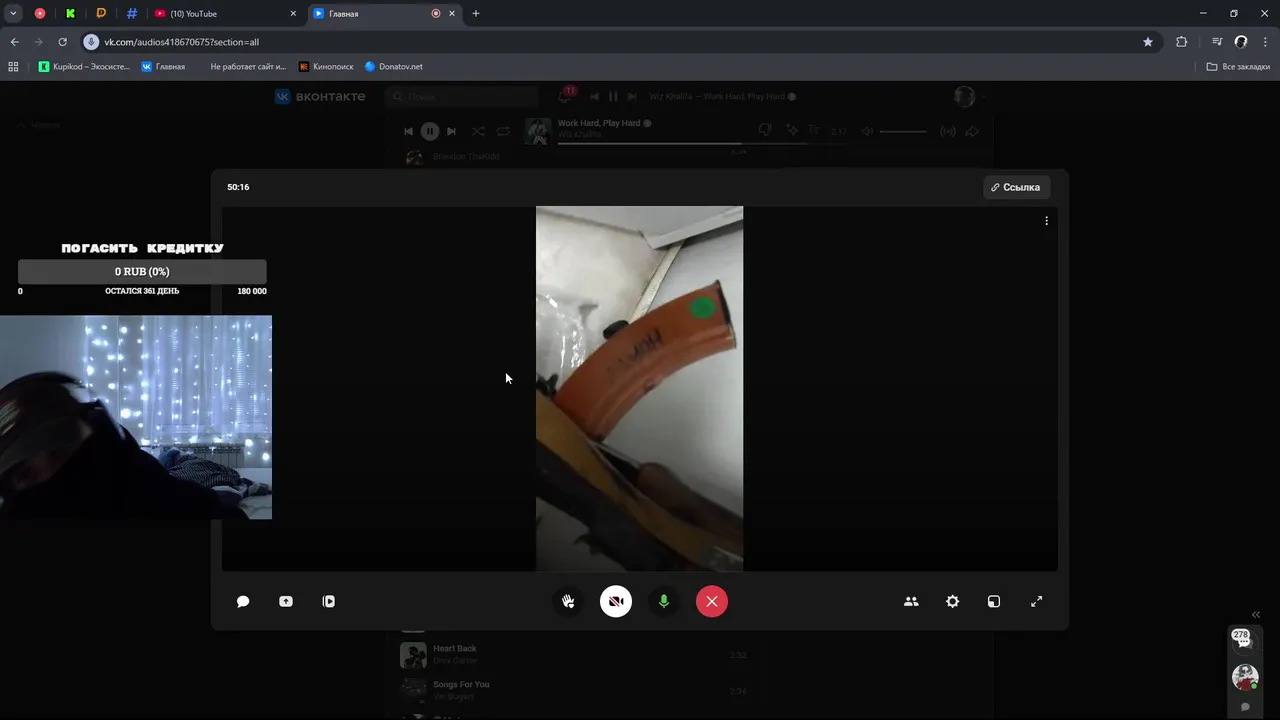The height and width of the screenshot is (720, 1280).
Task: Open call settings gear icon
Action: click(x=953, y=601)
